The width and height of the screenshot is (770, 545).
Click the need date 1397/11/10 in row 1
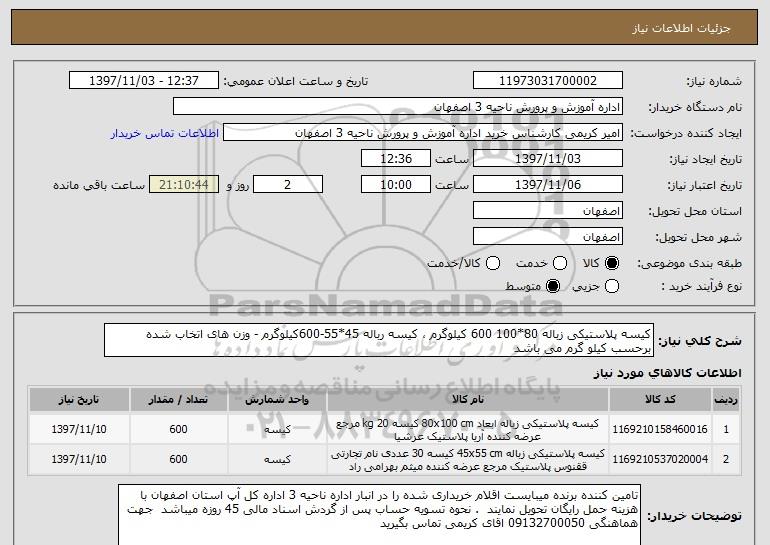coord(79,429)
